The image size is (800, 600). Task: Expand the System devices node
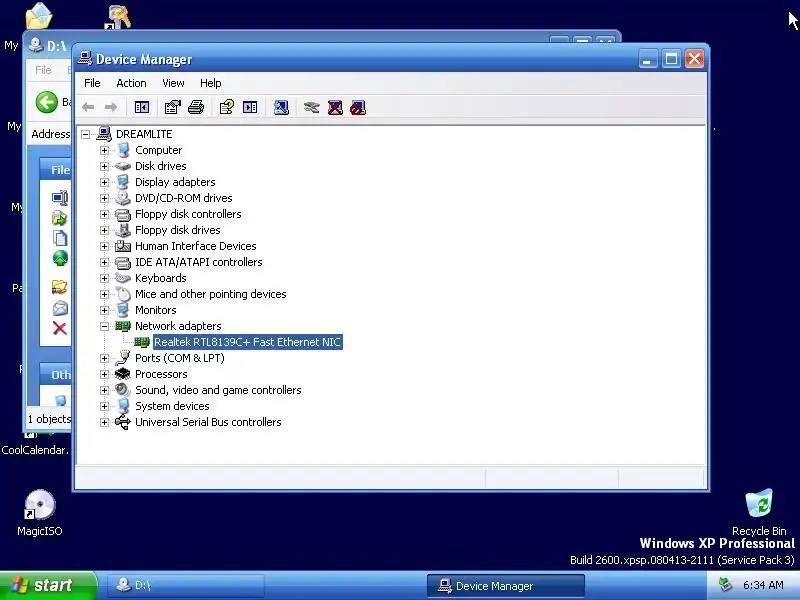pos(105,406)
